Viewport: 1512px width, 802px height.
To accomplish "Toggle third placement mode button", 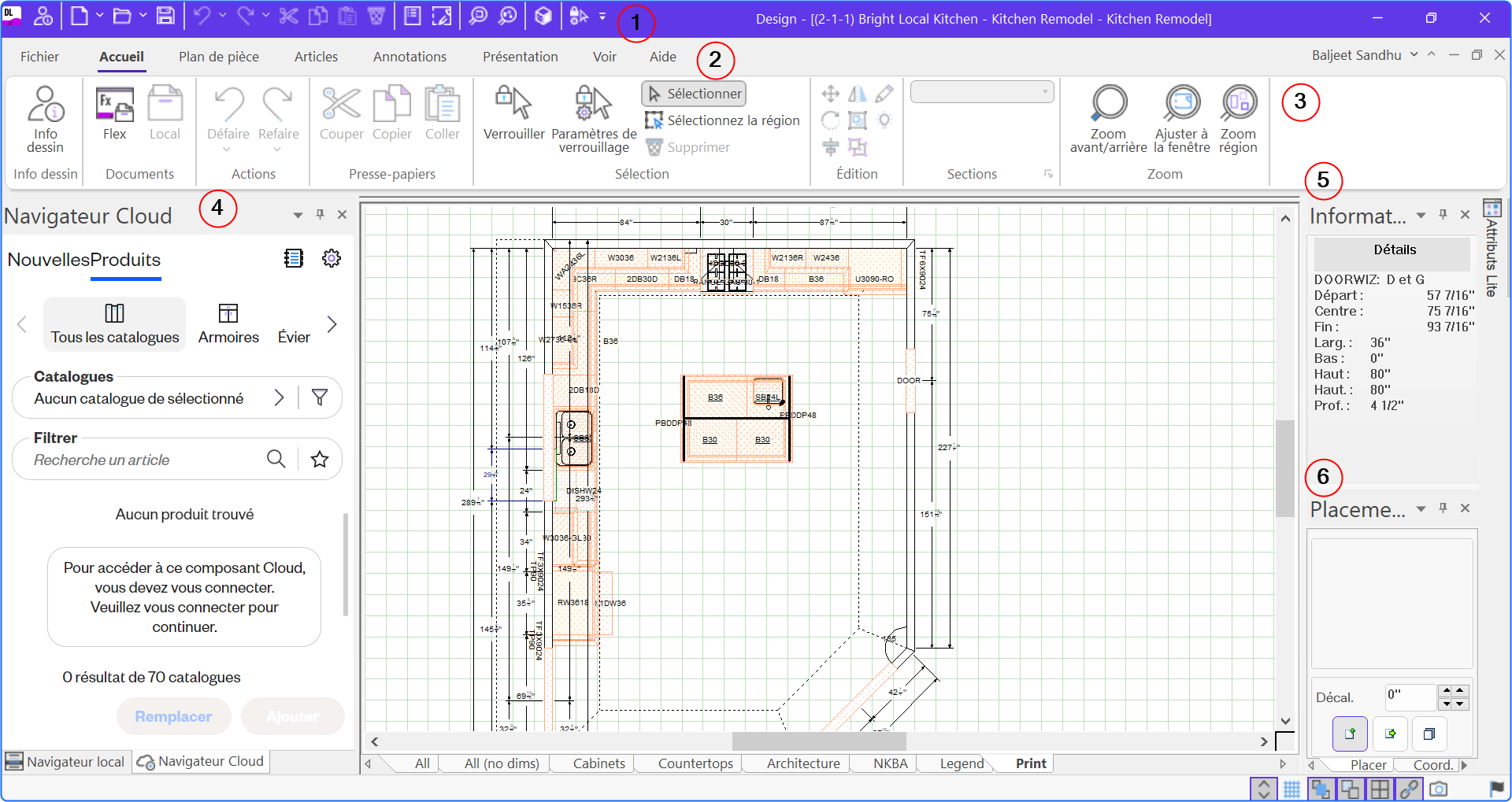I will [x=1429, y=734].
